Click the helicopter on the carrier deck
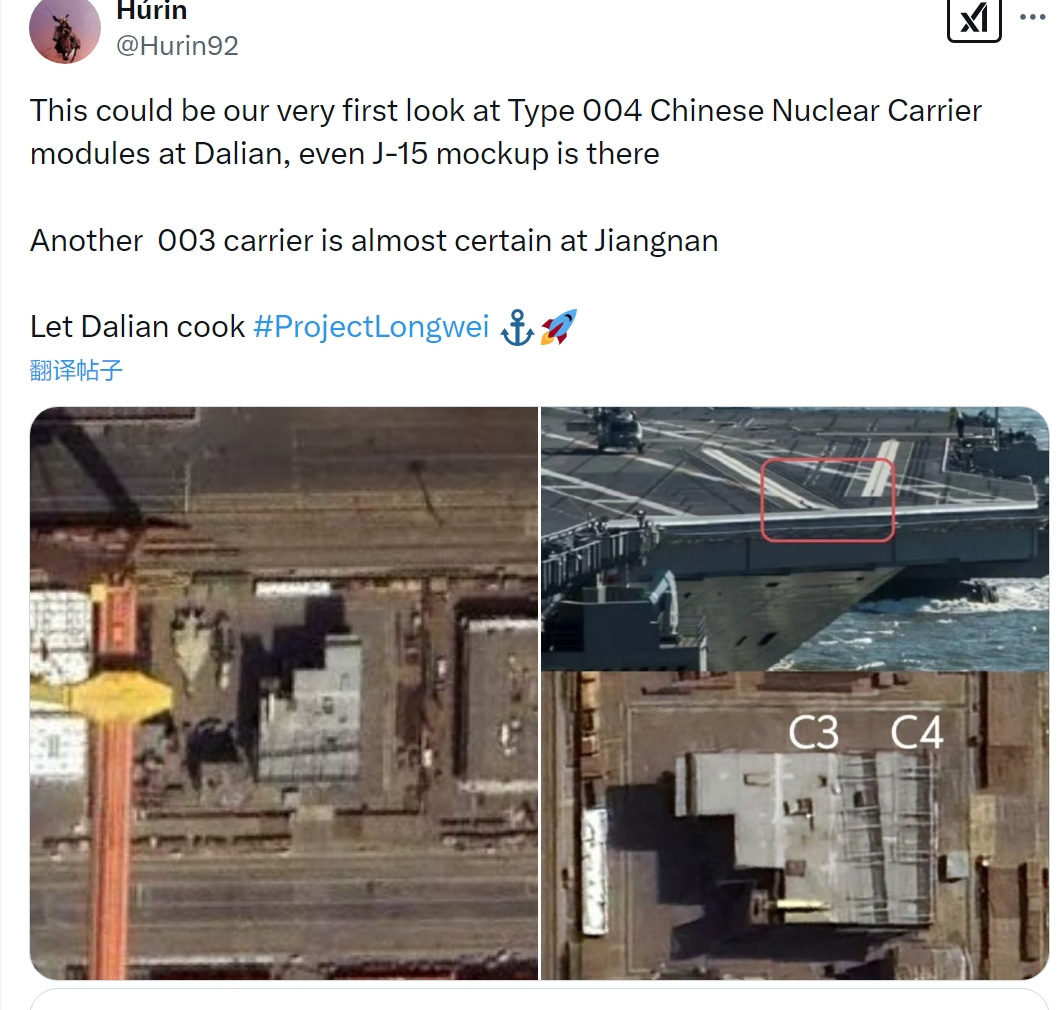The height and width of the screenshot is (1010, 1063). coord(615,431)
